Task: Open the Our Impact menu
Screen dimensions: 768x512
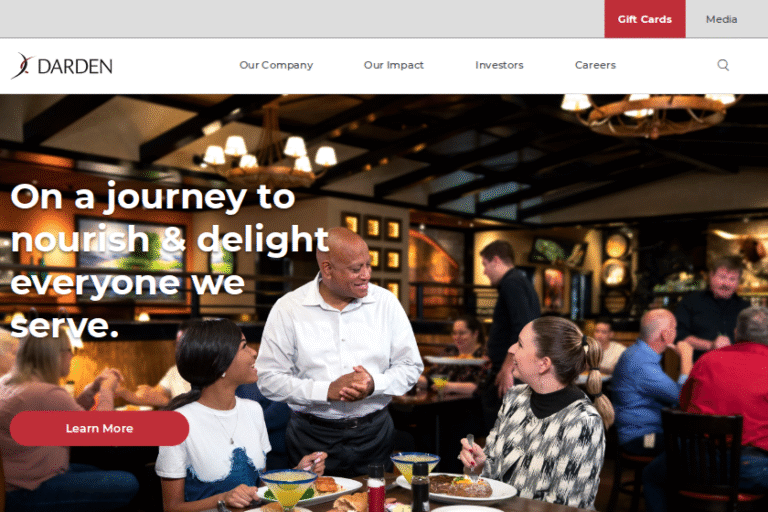Action: click(393, 65)
